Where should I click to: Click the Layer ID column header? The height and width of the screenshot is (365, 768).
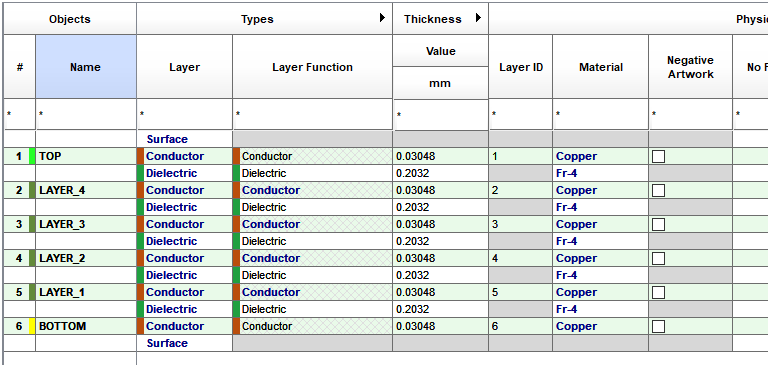(x=521, y=67)
